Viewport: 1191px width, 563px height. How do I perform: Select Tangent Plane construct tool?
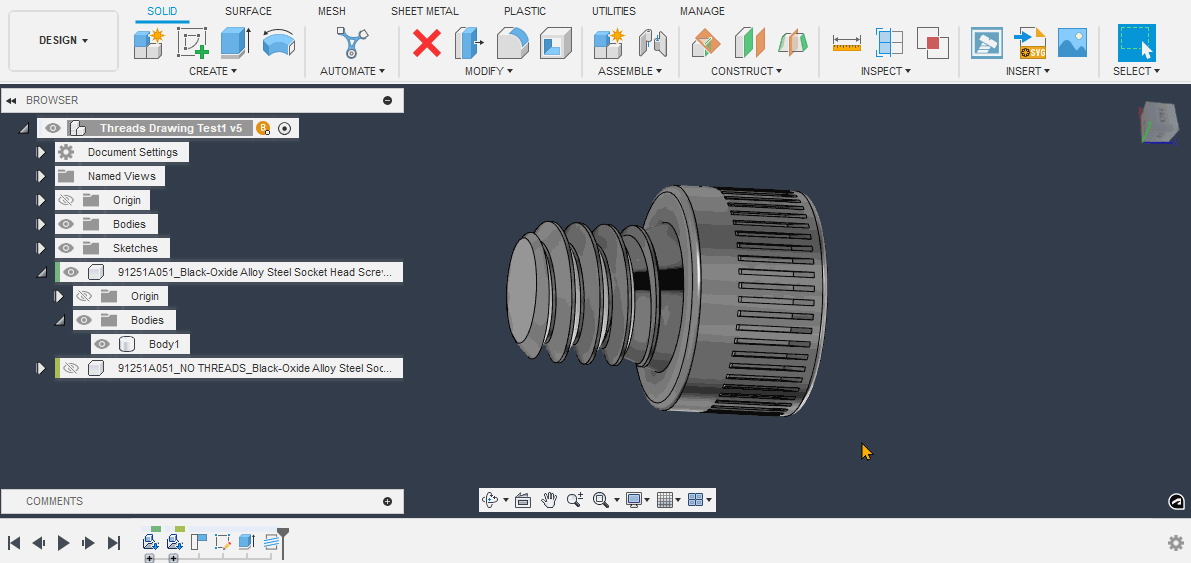coord(793,43)
